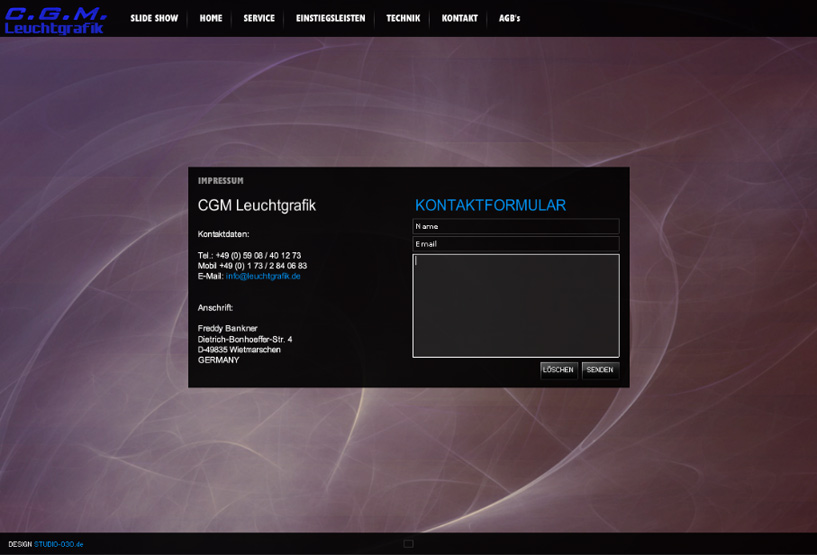
Task: Click inside the large message text area
Action: tap(515, 305)
